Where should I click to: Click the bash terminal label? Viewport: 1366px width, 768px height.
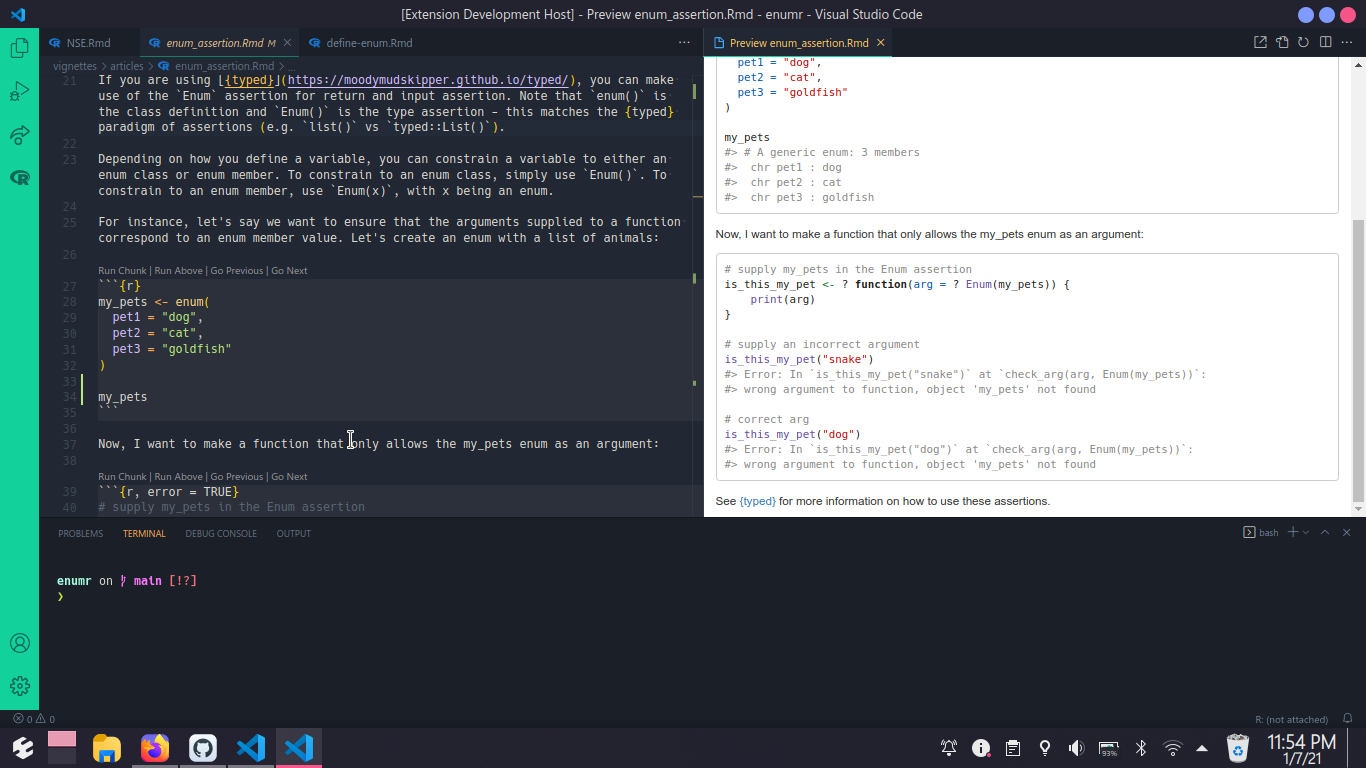1260,533
